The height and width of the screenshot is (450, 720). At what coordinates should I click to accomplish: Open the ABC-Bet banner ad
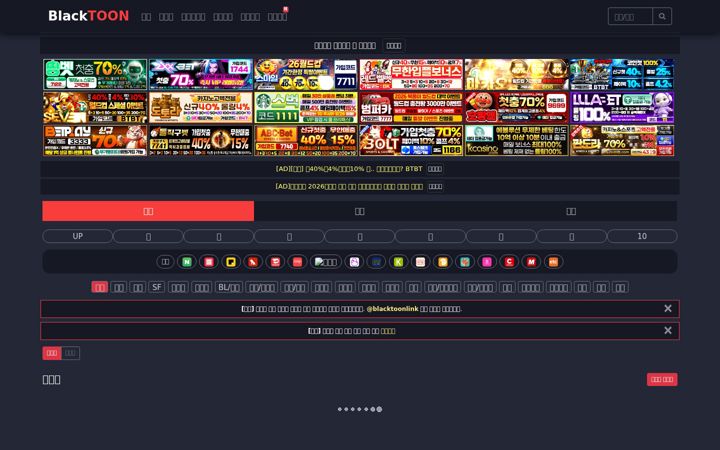[305, 141]
